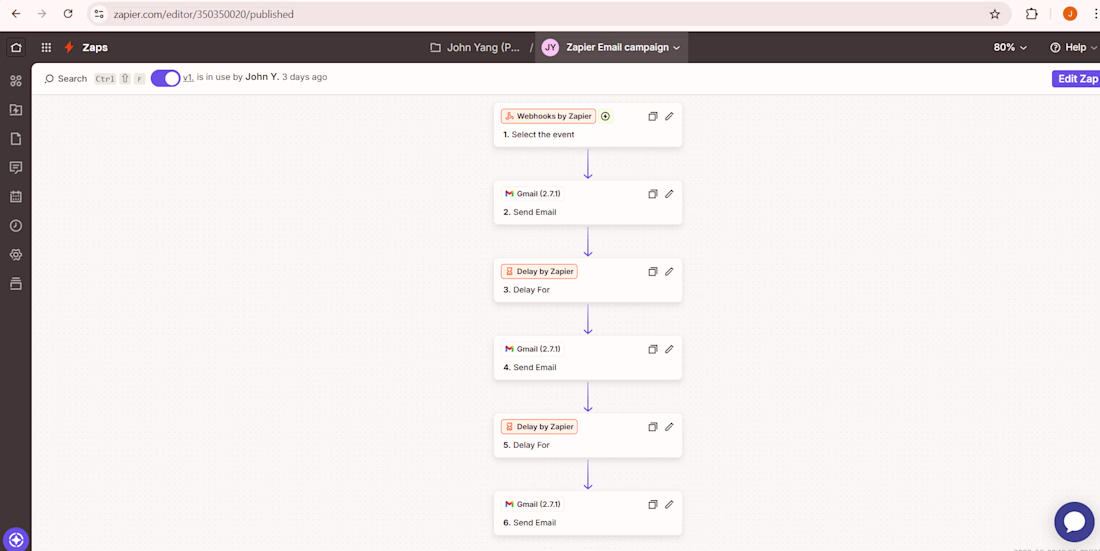Image resolution: width=1100 pixels, height=551 pixels.
Task: Click the address bar URL field
Action: click(x=549, y=14)
